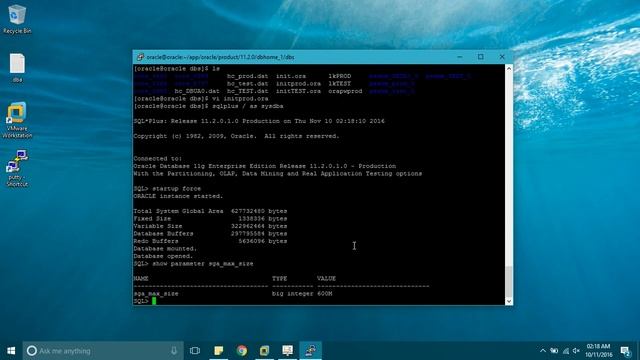Image resolution: width=640 pixels, height=360 pixels.
Task: Click 'Total System Global Area' line
Action: click(210, 211)
